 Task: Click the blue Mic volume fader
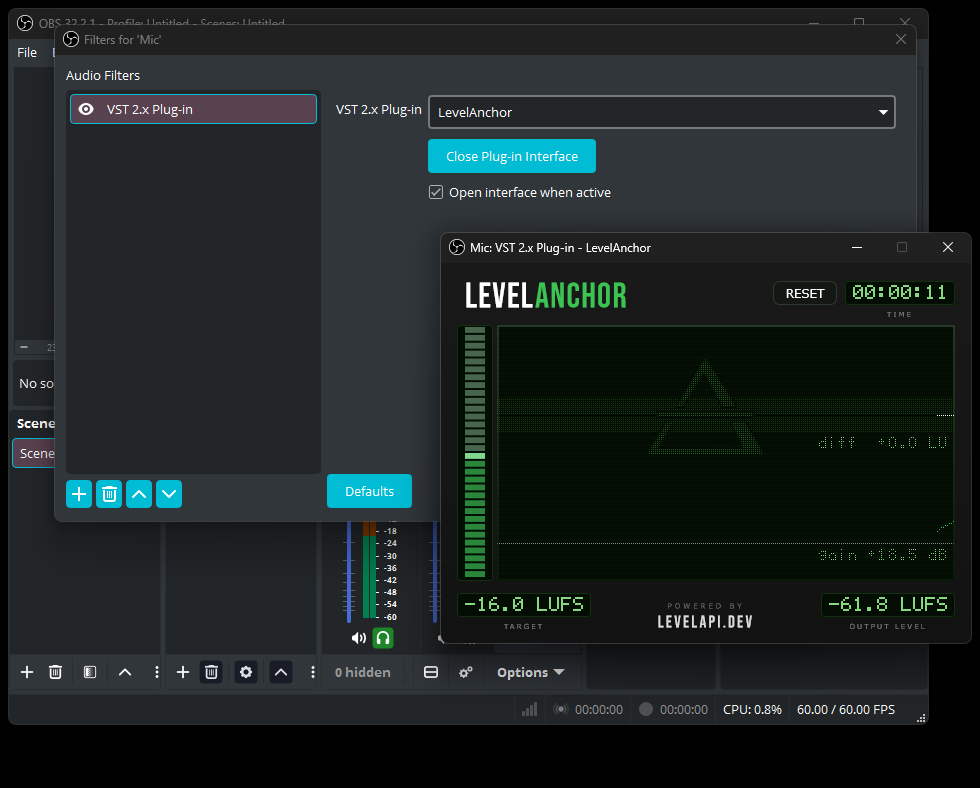pyautogui.click(x=349, y=572)
